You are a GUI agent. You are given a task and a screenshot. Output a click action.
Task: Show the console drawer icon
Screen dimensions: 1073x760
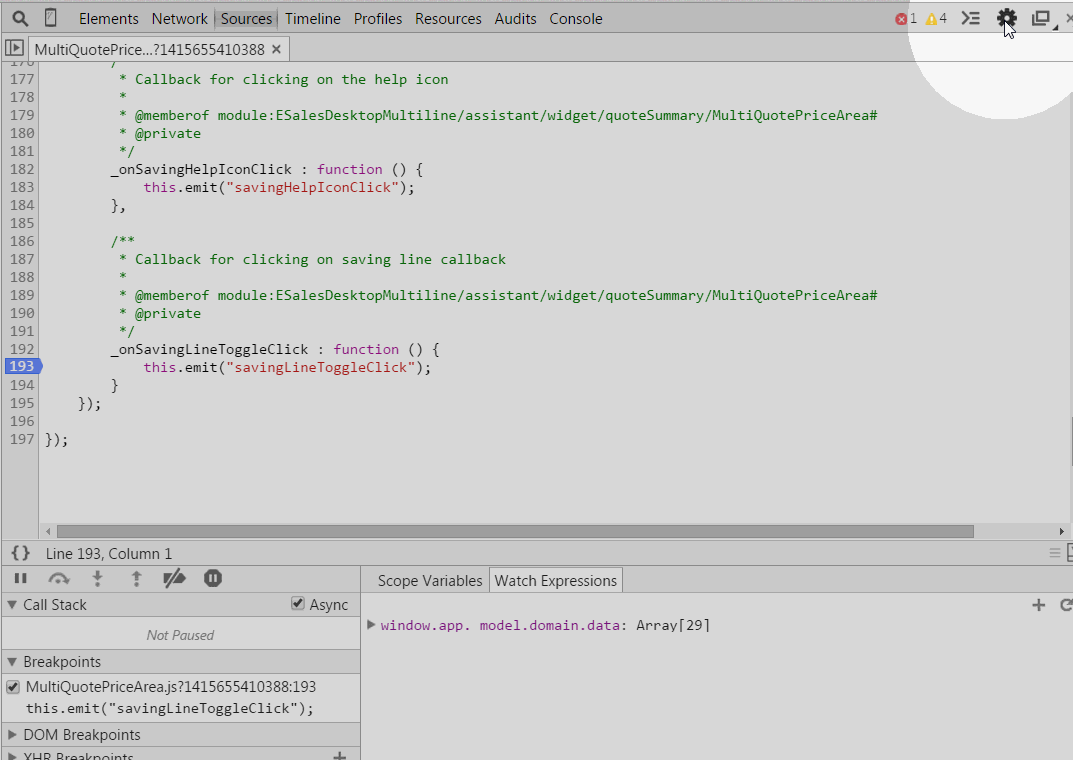click(970, 18)
